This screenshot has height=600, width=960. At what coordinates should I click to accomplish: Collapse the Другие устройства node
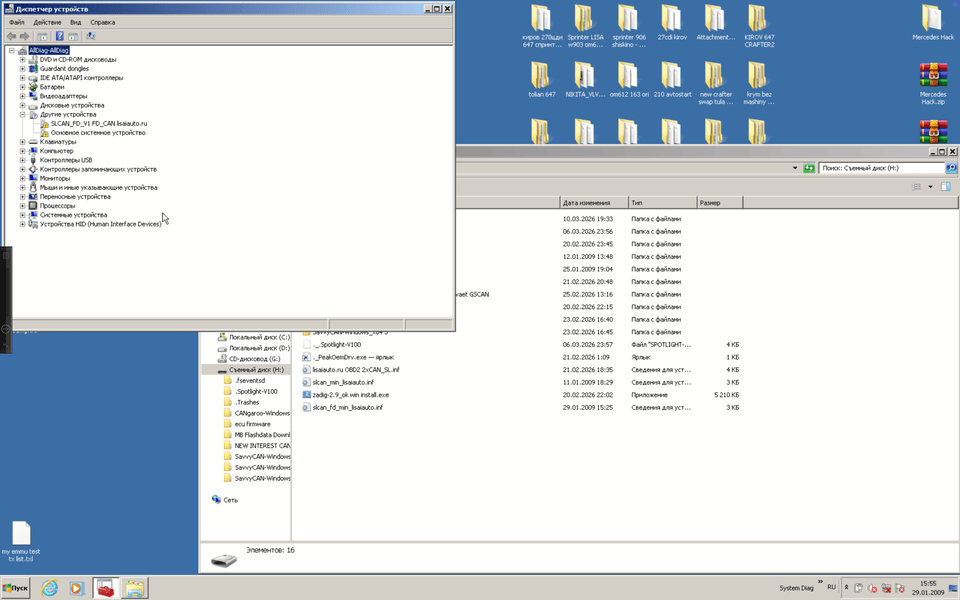[x=22, y=115]
